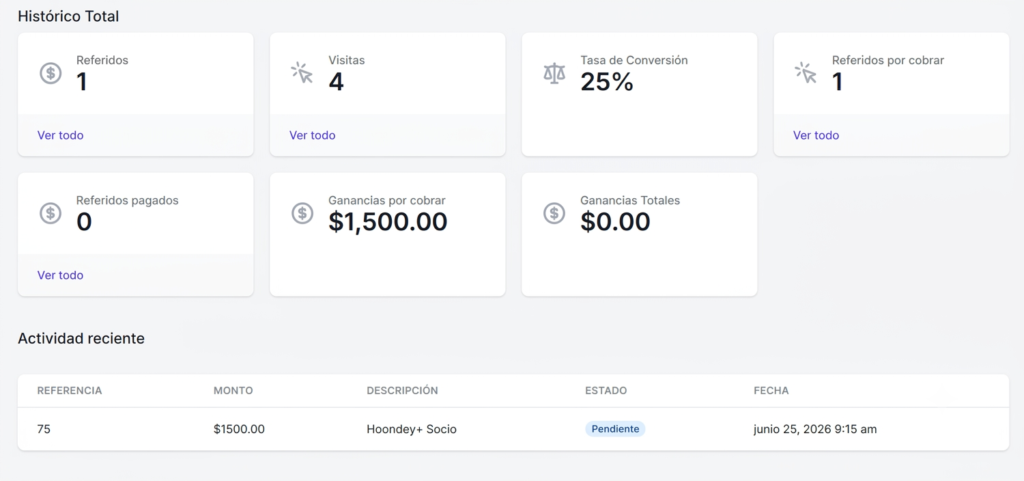1024x481 pixels.
Task: Click the dollar icon on Ganancias Totales card
Action: [554, 213]
